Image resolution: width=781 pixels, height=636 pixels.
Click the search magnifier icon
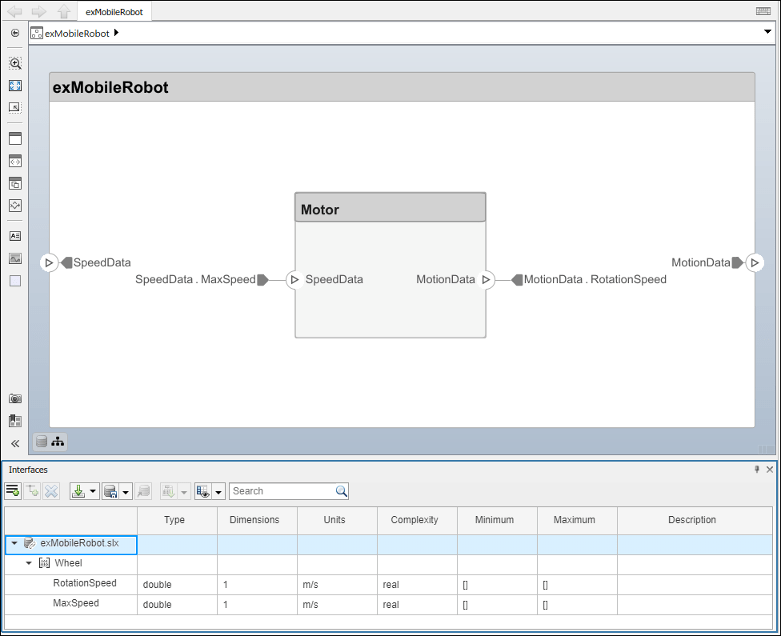[341, 491]
